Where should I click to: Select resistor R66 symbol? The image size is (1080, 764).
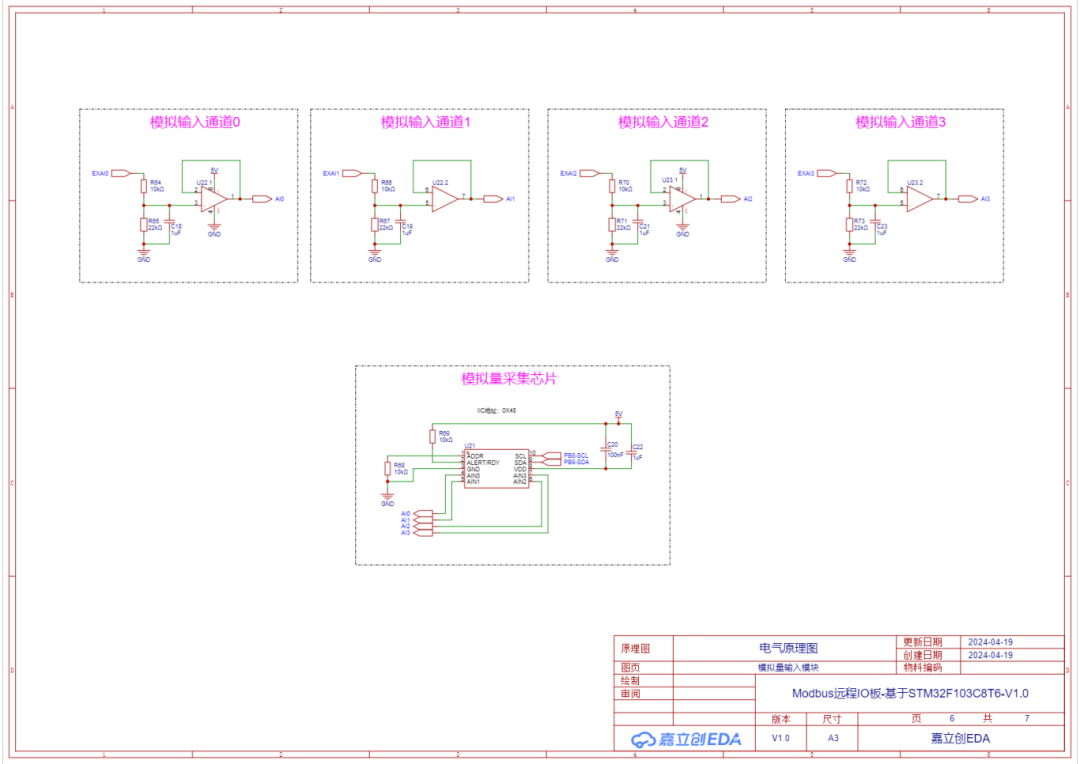[375, 186]
